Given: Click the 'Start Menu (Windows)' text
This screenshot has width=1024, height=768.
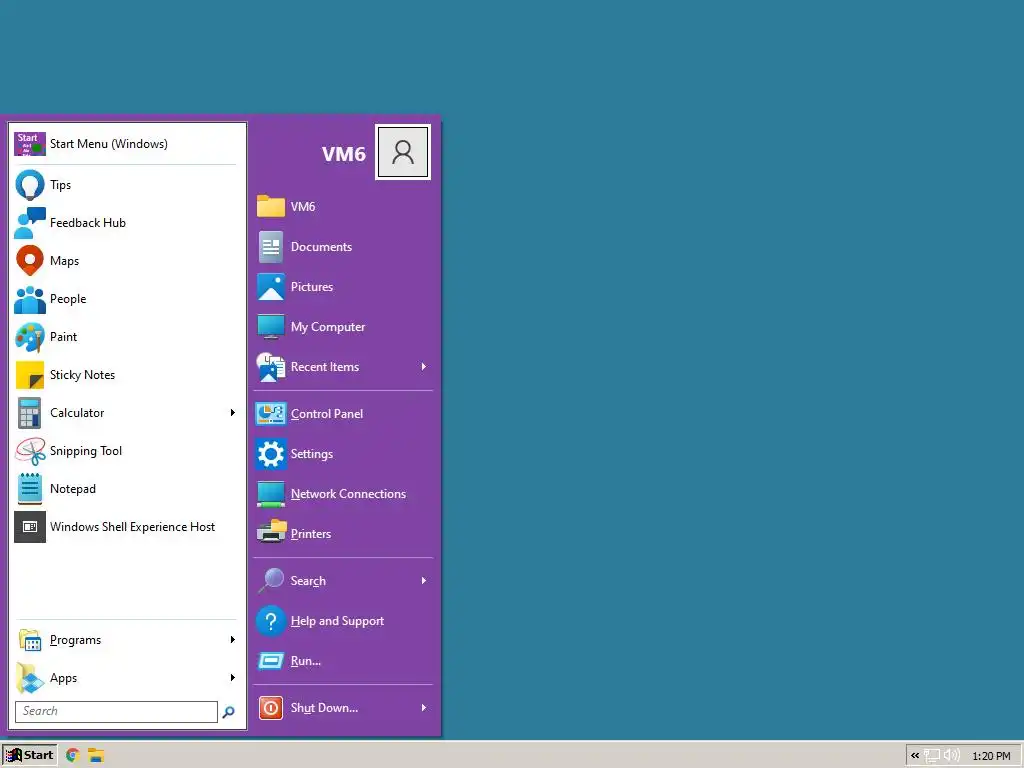Looking at the screenshot, I should (109, 144).
